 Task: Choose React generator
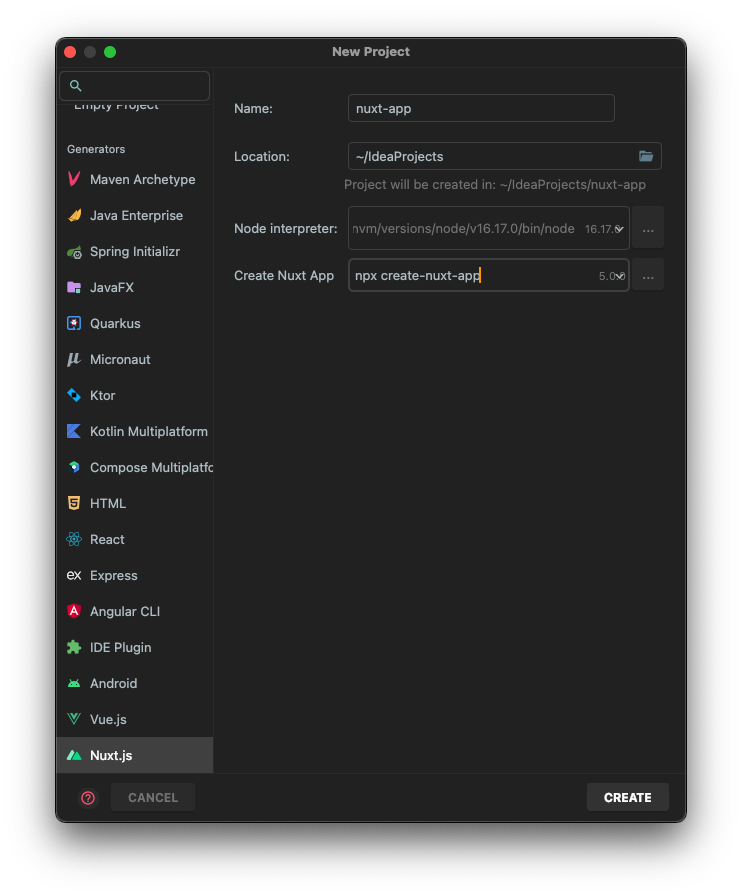(x=135, y=539)
